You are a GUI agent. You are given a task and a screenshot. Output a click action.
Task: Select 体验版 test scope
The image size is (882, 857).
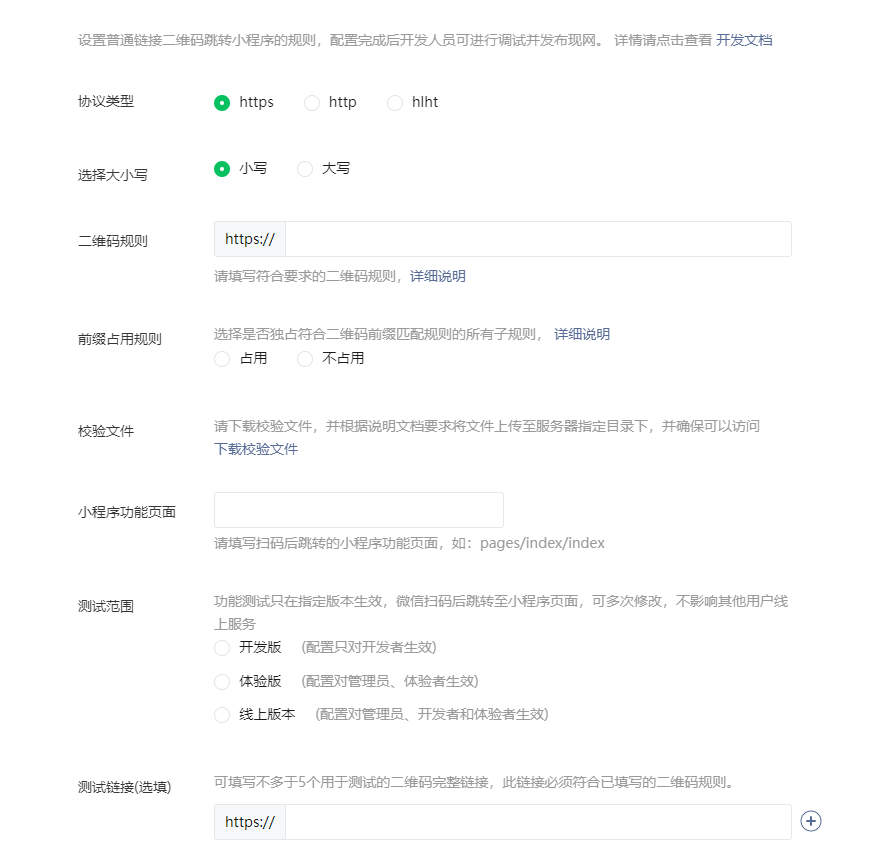[222, 682]
